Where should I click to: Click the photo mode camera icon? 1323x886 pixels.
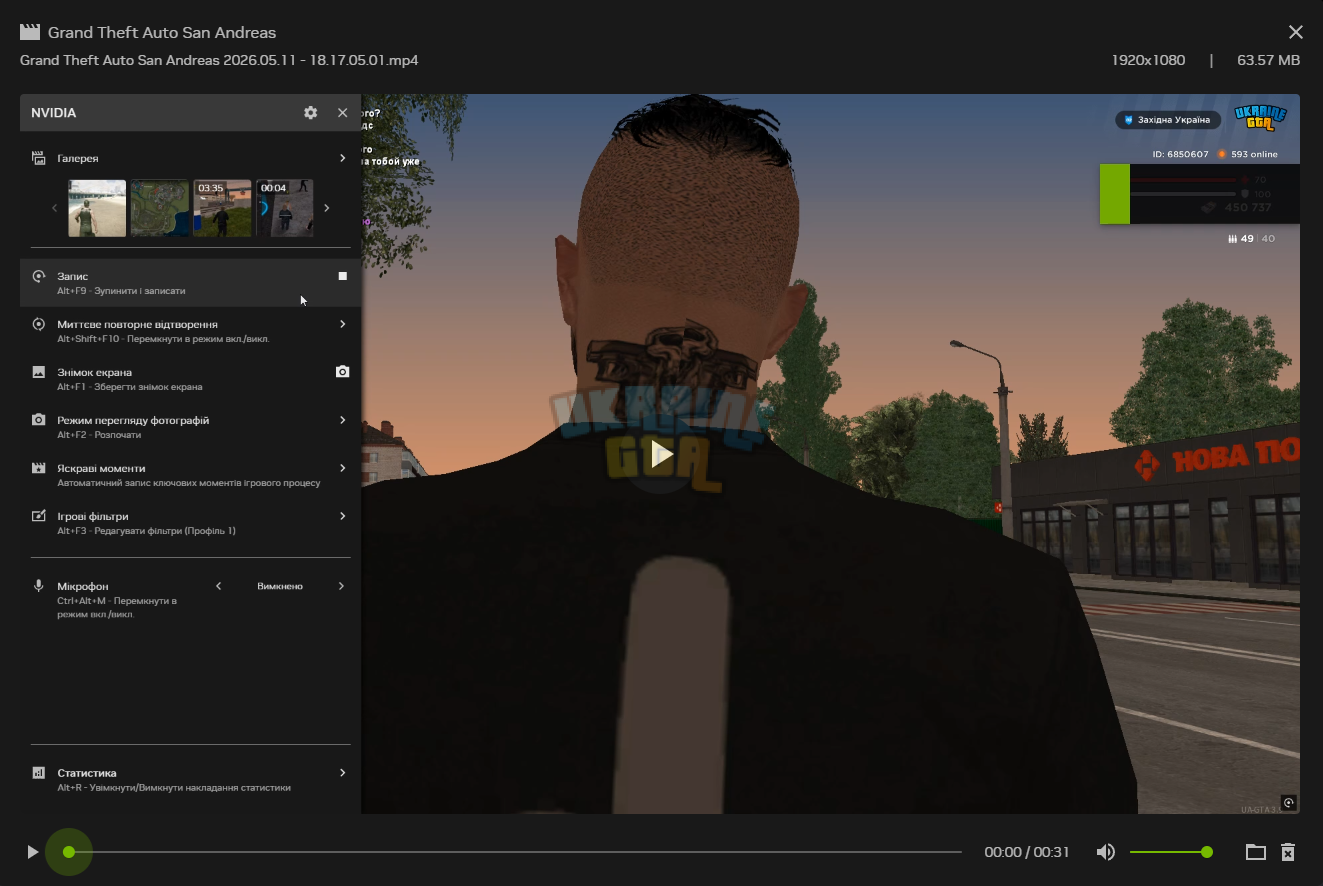(39, 420)
